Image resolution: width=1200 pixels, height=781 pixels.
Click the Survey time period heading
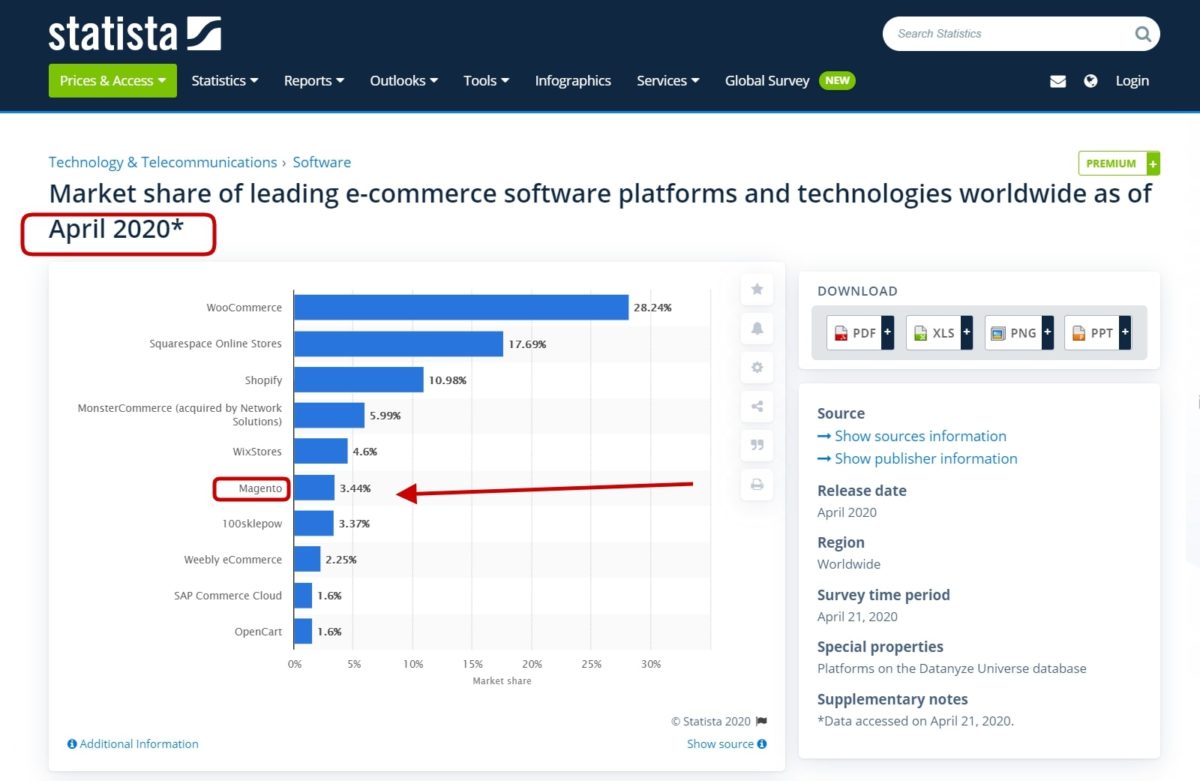point(883,595)
